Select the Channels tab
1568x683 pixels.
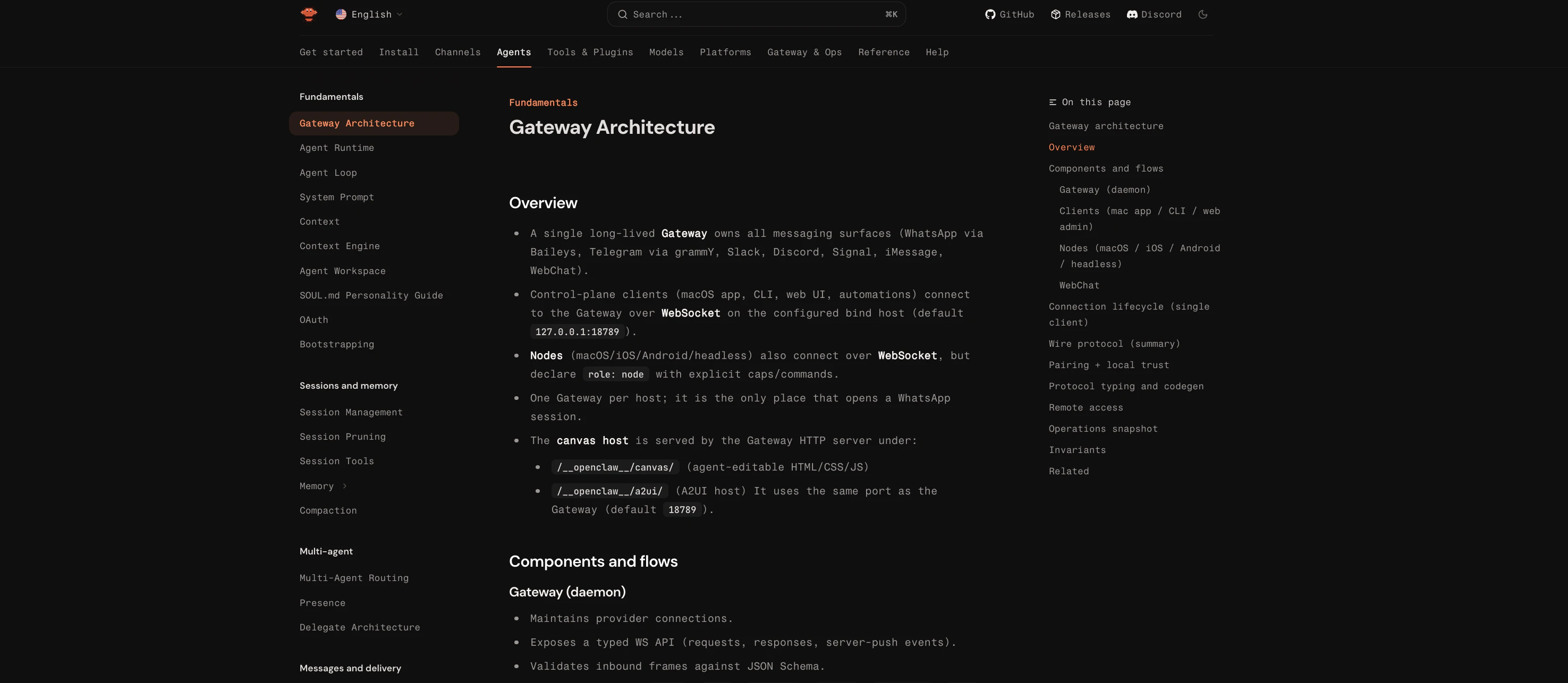[x=457, y=52]
